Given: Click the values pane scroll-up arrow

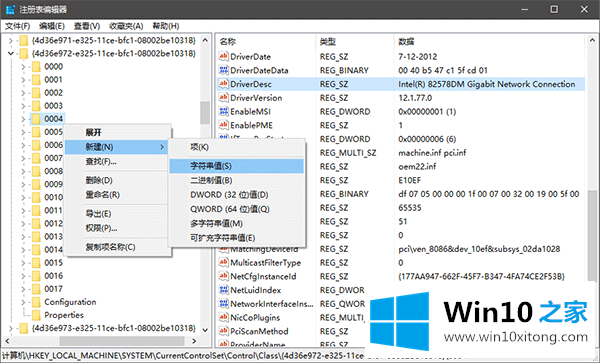Looking at the screenshot, I should pyautogui.click(x=592, y=40).
